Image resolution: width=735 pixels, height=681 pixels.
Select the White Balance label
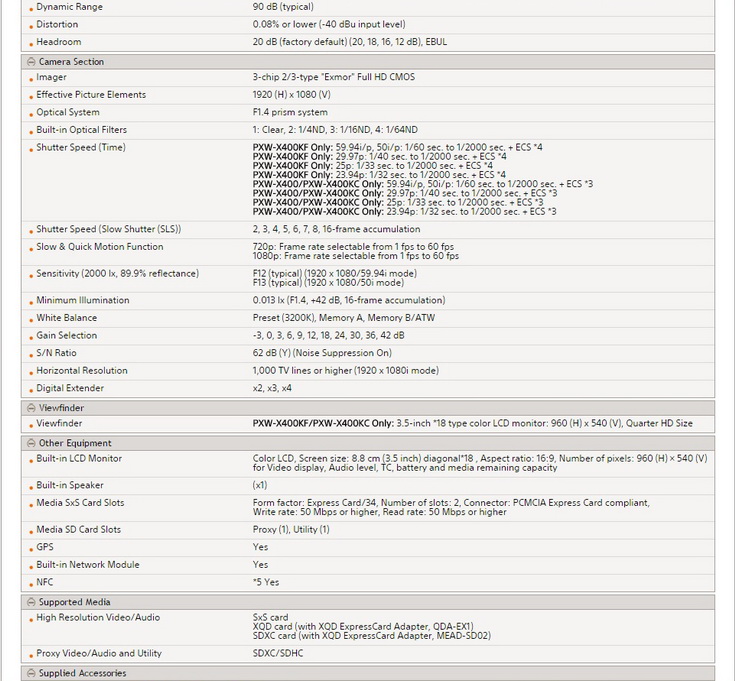[67, 318]
